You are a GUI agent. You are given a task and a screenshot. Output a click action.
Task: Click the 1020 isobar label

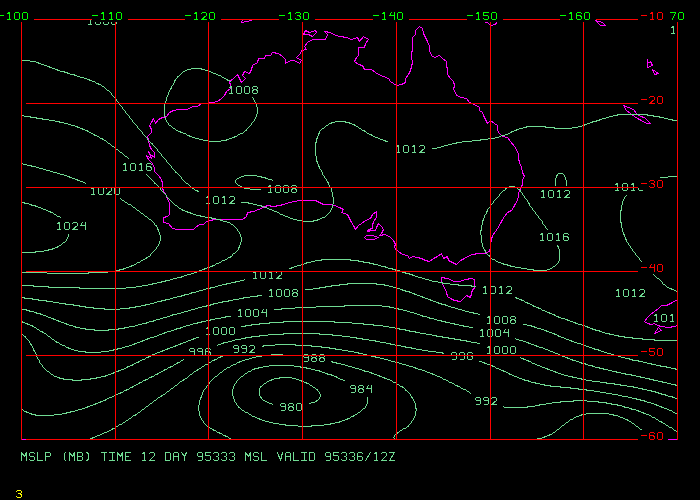(x=105, y=191)
